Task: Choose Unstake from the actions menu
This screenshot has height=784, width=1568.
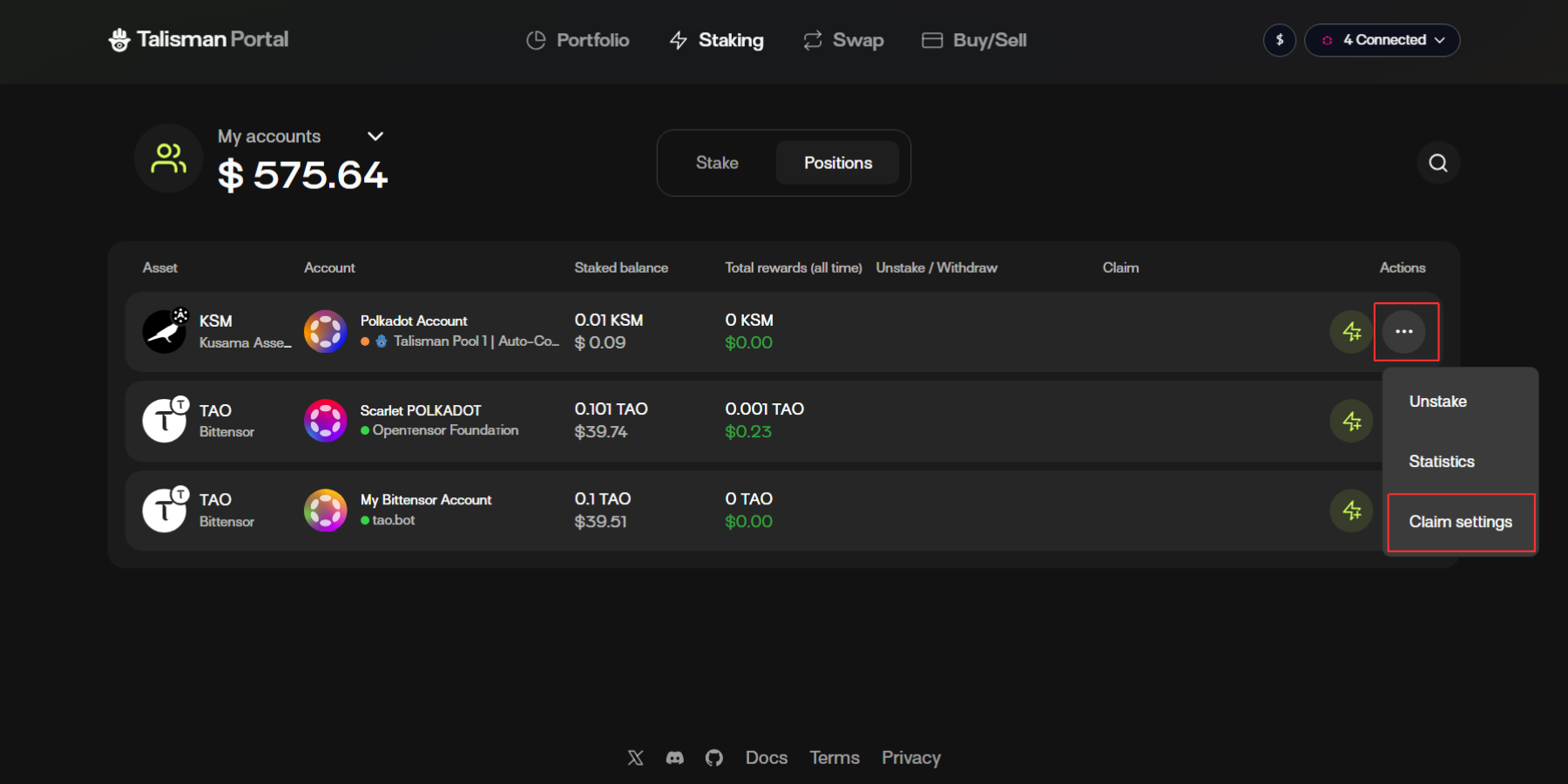Action: pyautogui.click(x=1438, y=402)
